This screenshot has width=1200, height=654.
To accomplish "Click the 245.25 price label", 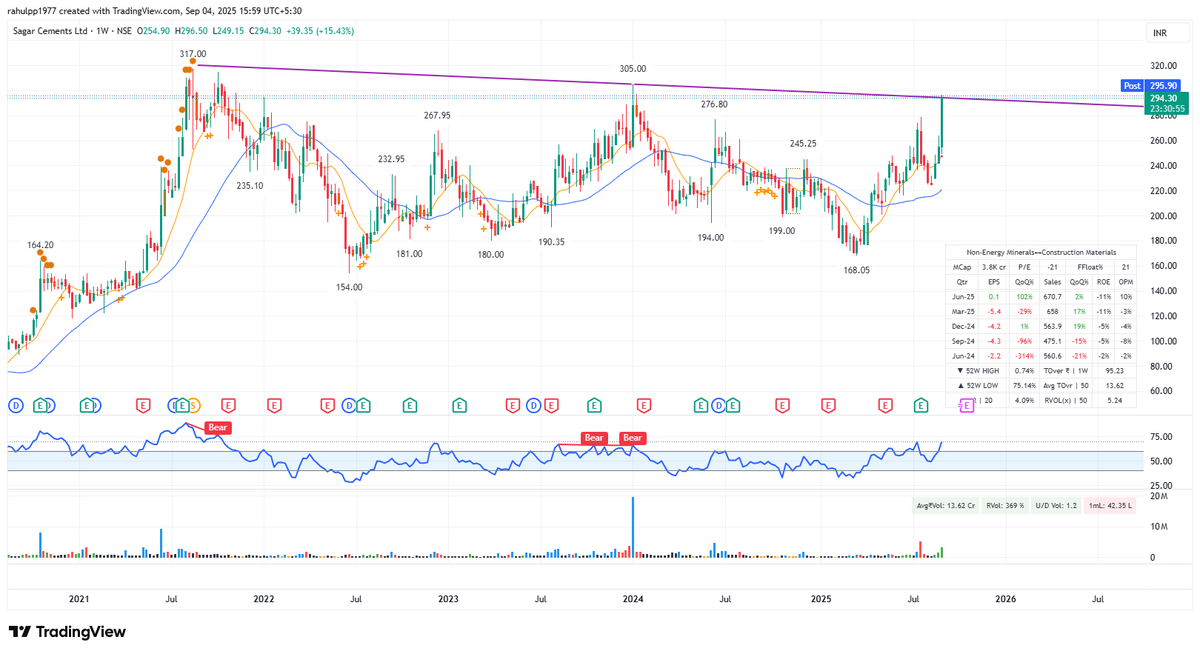I will tap(803, 143).
